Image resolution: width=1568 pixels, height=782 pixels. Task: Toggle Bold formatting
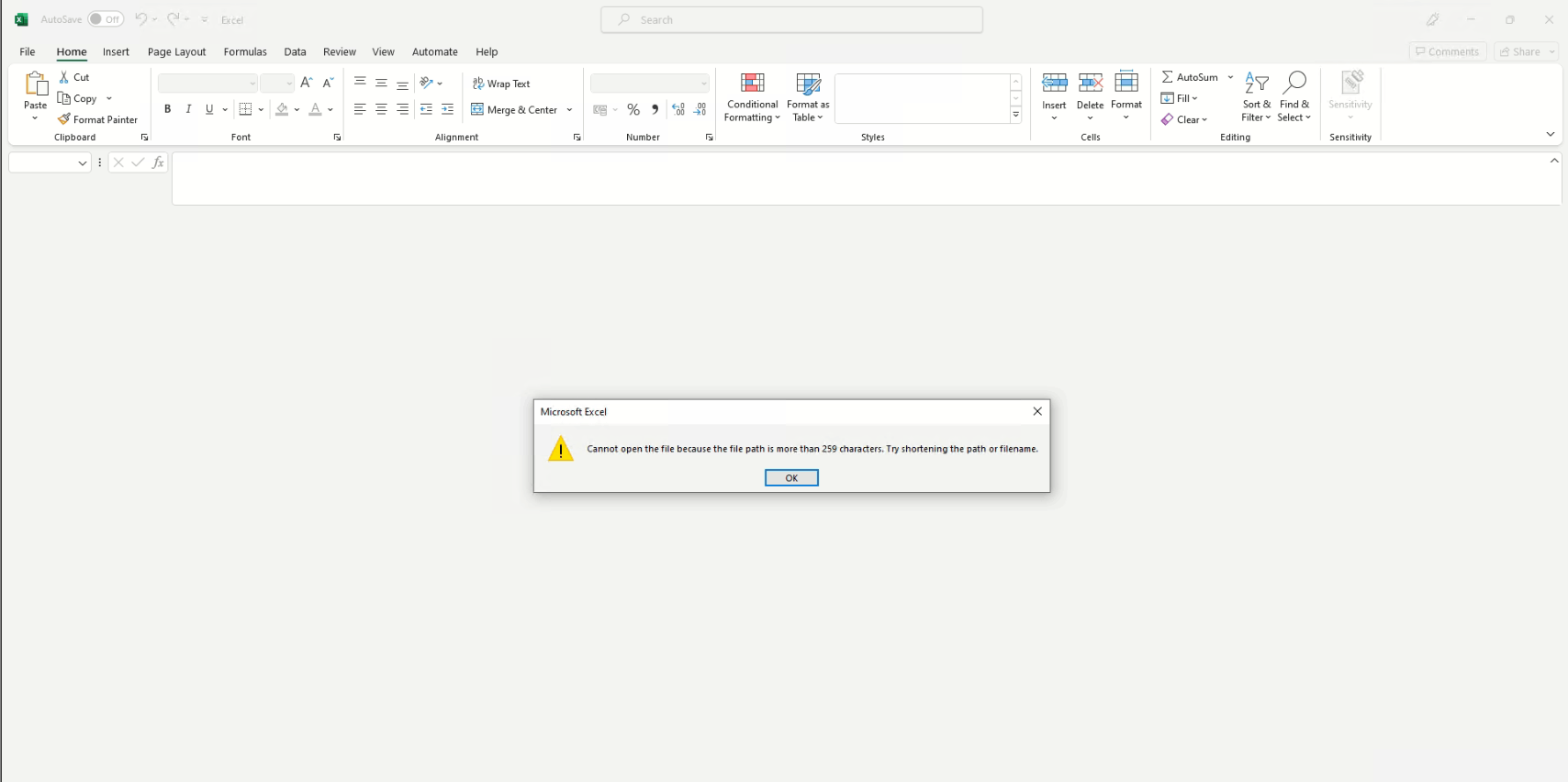(x=167, y=109)
